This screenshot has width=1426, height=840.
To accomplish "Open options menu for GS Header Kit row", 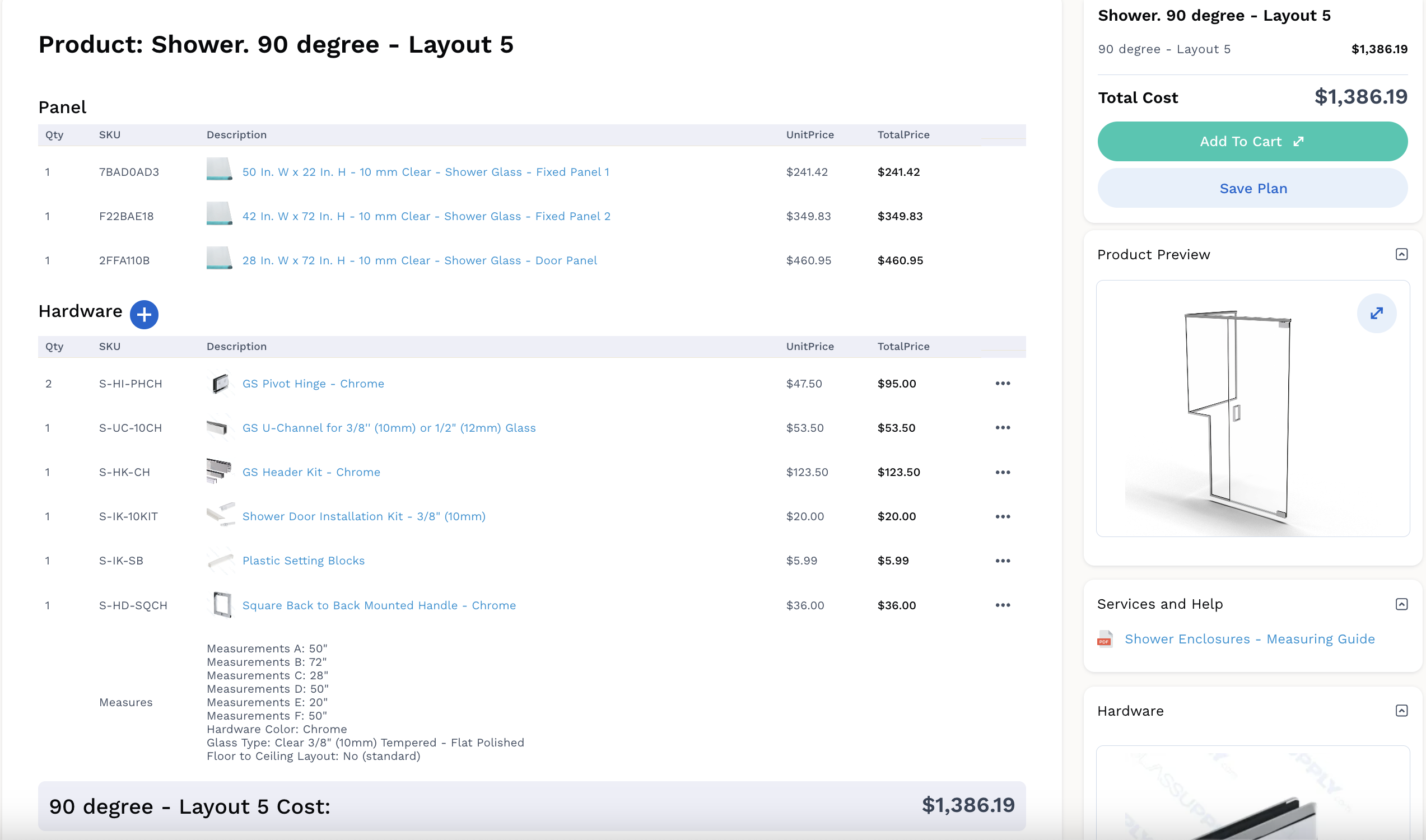I will coord(1003,472).
